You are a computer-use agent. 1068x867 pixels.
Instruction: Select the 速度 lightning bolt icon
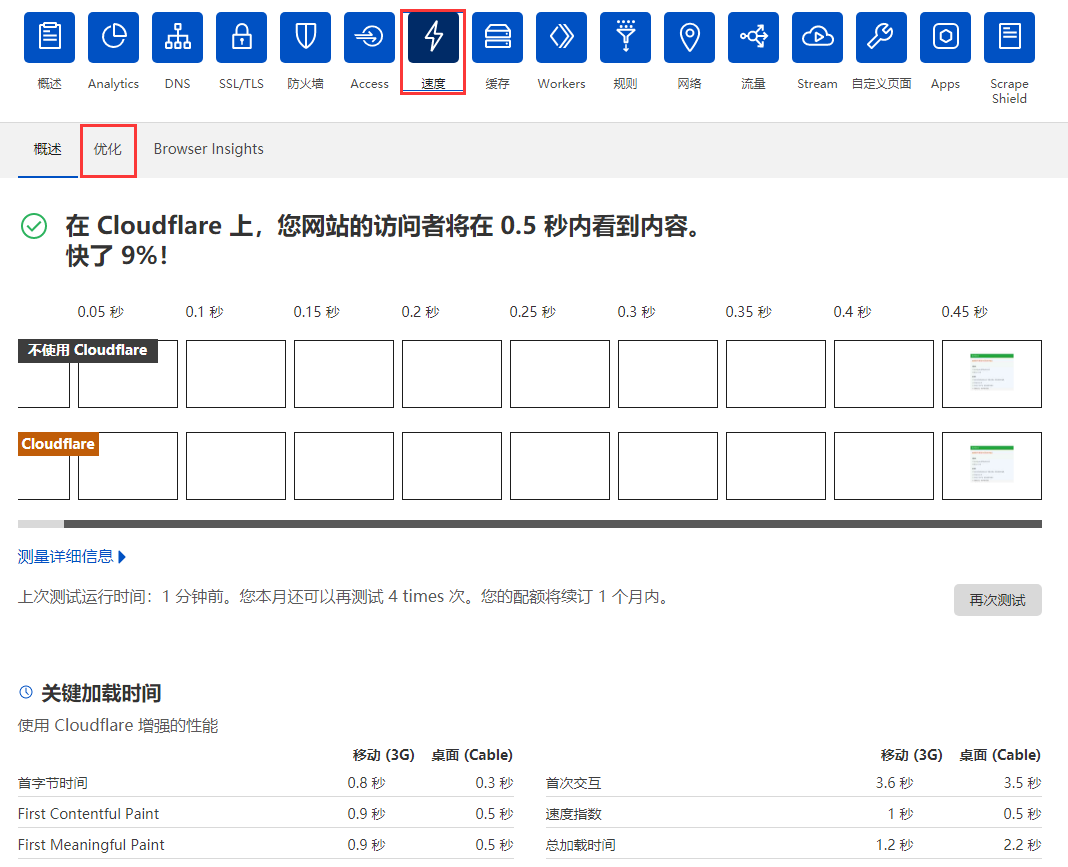coord(433,37)
